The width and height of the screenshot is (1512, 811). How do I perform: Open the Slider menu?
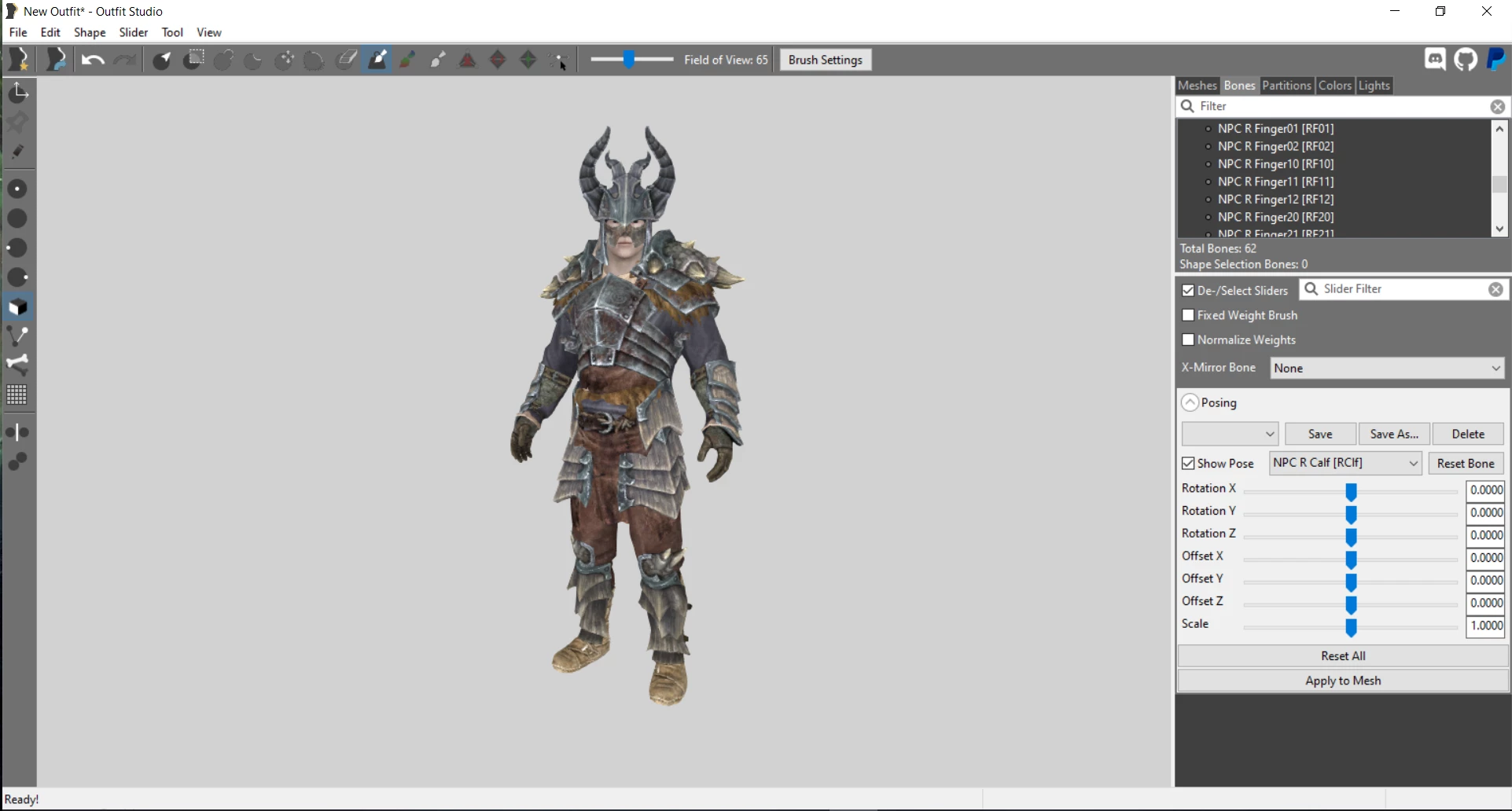click(134, 32)
